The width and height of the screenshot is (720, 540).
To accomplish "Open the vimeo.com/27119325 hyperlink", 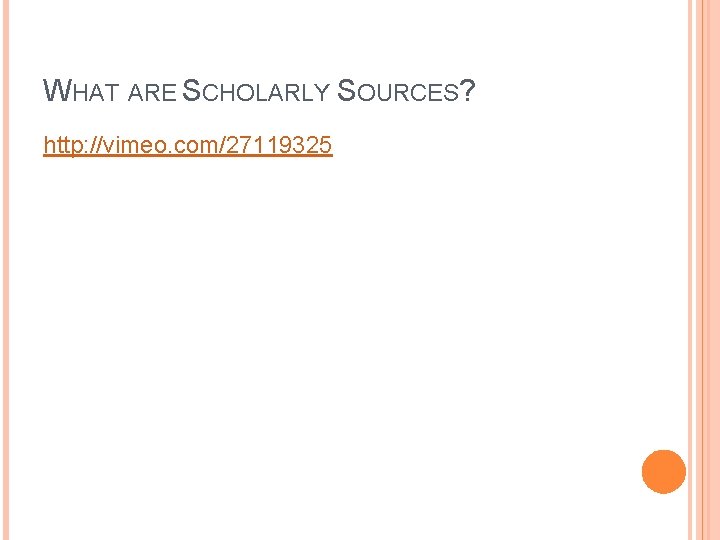I will click(x=188, y=146).
